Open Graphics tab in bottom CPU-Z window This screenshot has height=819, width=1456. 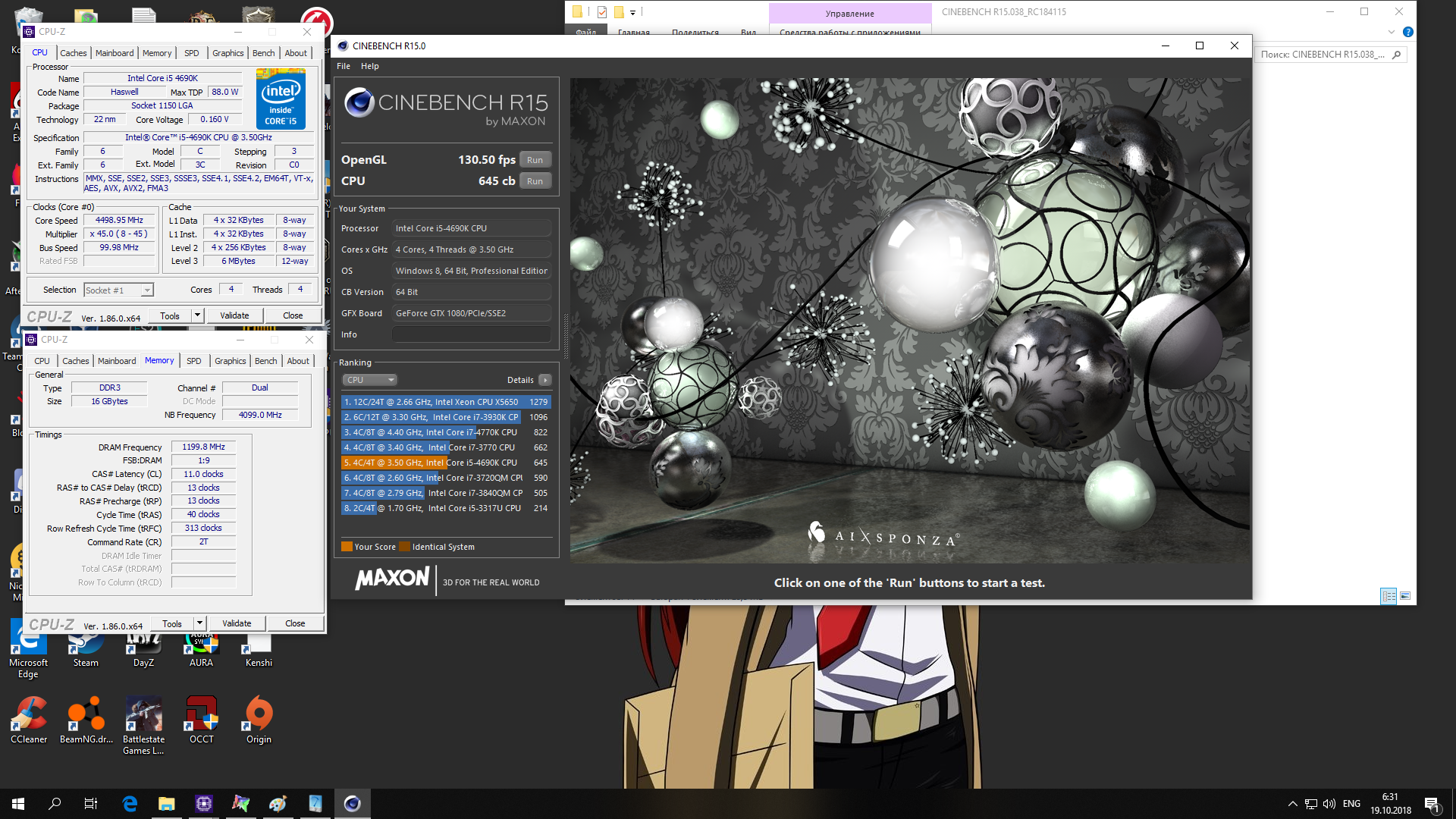tap(231, 361)
